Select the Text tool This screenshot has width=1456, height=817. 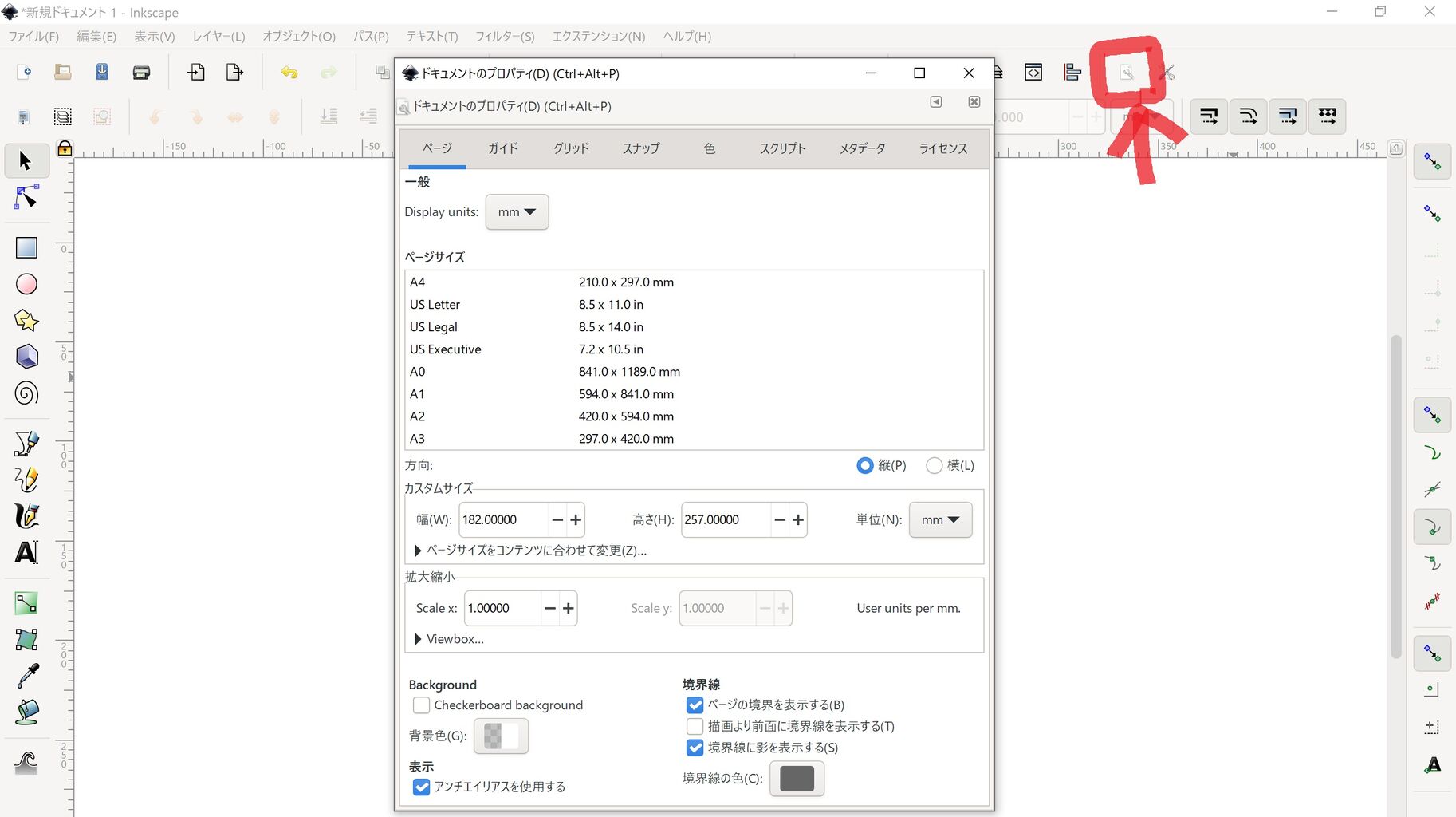pyautogui.click(x=26, y=553)
